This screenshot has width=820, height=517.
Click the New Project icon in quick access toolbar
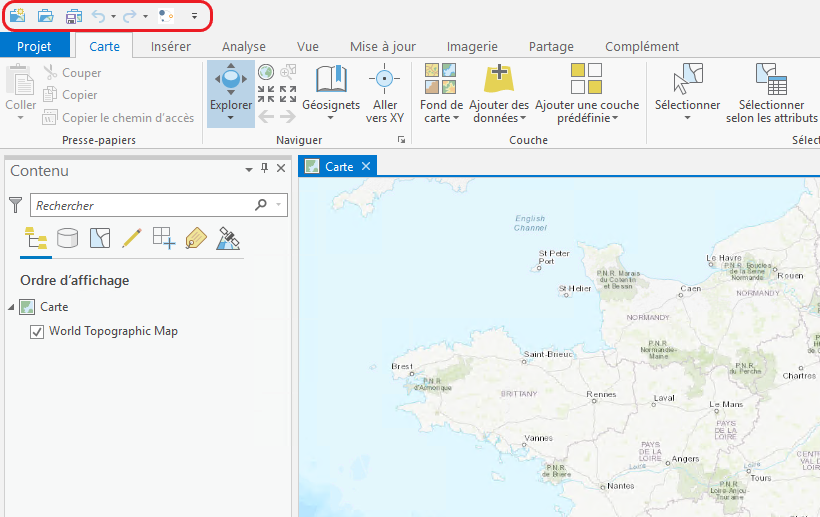(x=17, y=16)
